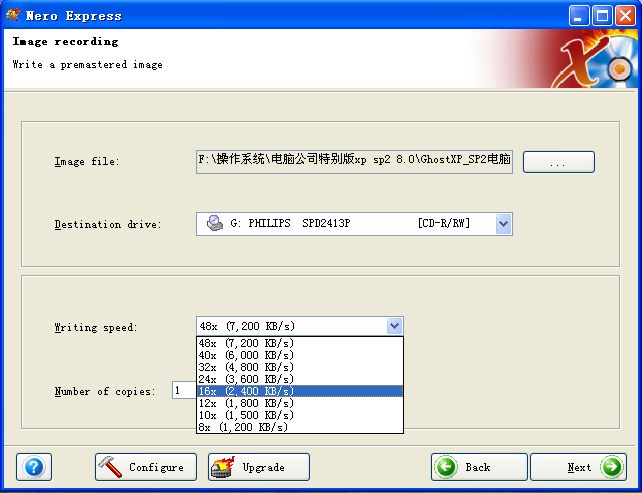The height and width of the screenshot is (493, 642).
Task: Go back with the Back button
Action: (479, 467)
